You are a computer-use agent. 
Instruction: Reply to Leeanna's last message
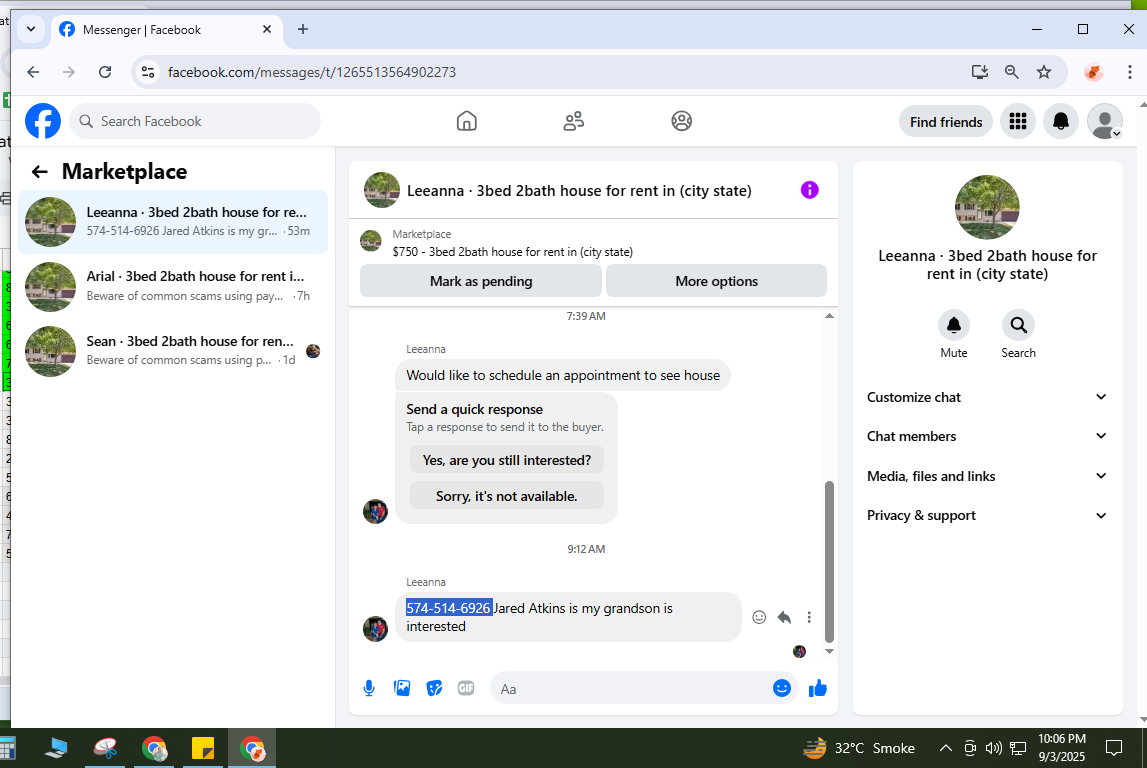point(784,617)
